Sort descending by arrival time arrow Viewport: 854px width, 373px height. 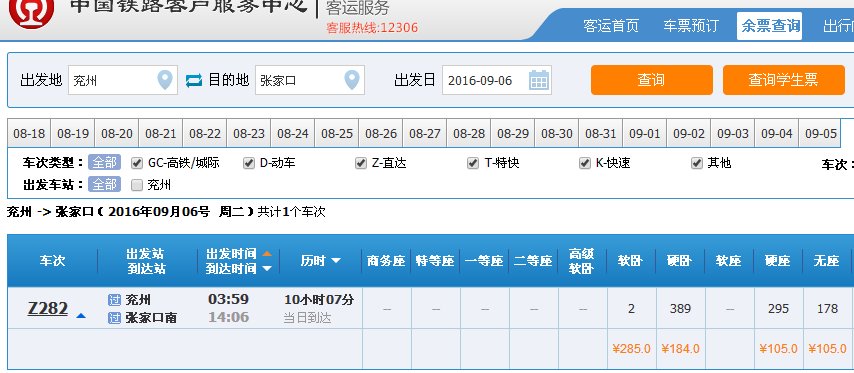267,268
